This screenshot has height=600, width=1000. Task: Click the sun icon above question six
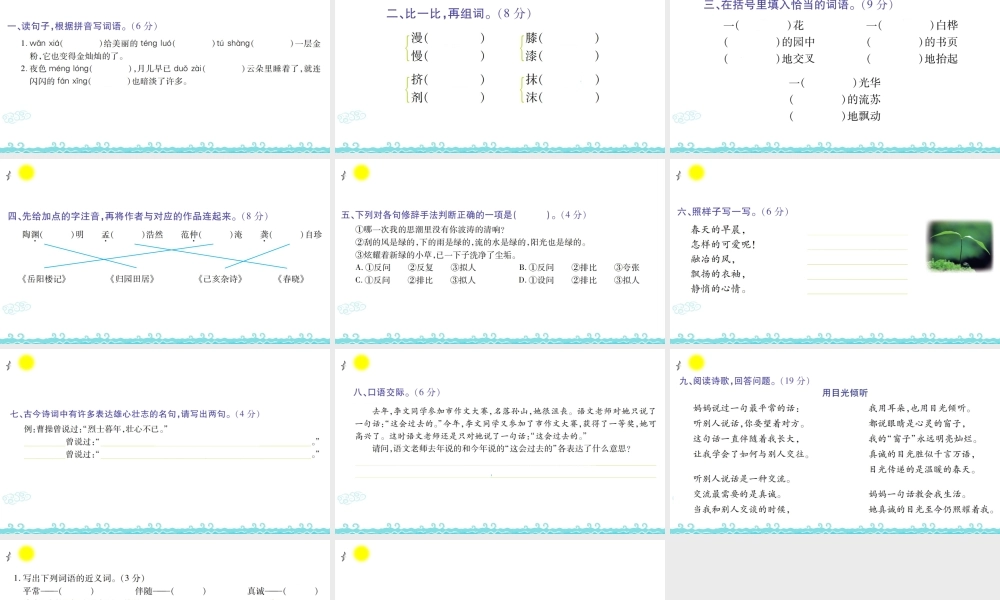pyautogui.click(x=694, y=173)
